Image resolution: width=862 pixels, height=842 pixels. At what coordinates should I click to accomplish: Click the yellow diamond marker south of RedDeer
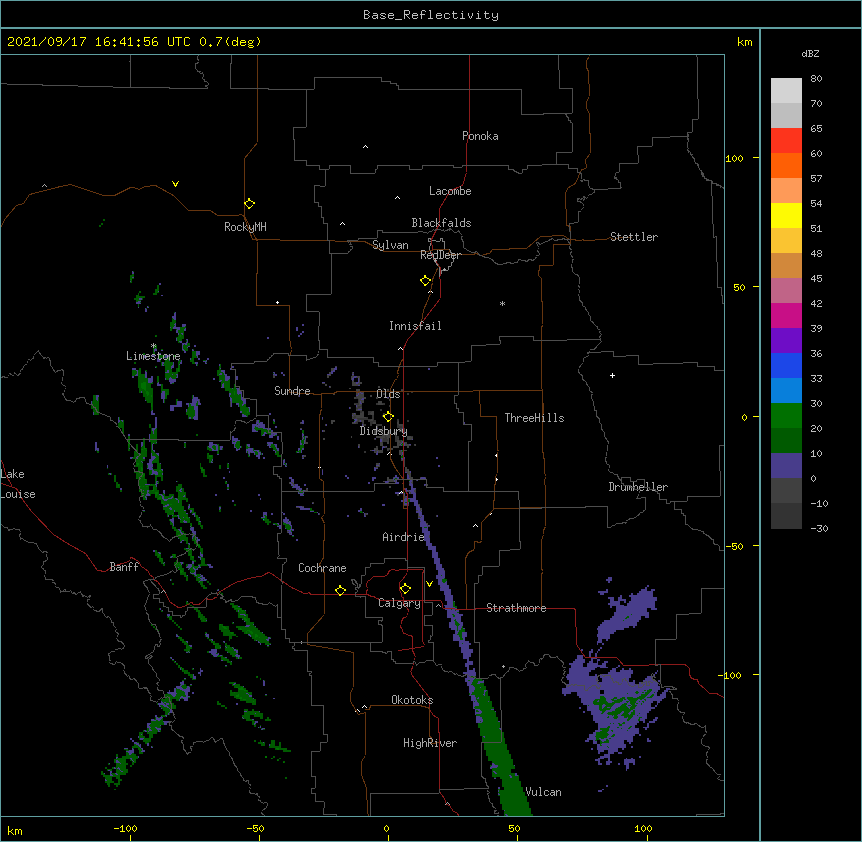point(426,281)
